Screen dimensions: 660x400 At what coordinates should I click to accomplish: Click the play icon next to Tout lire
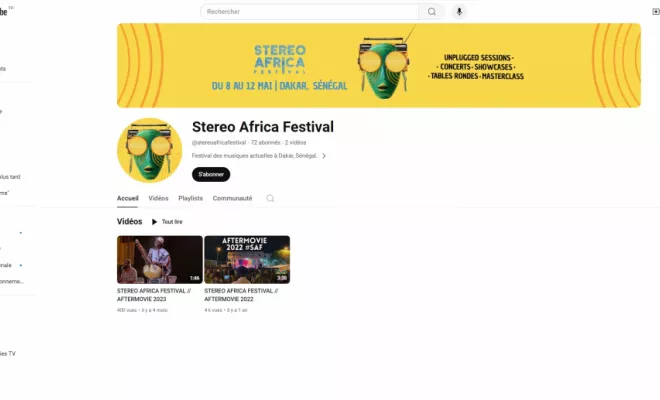[154, 222]
